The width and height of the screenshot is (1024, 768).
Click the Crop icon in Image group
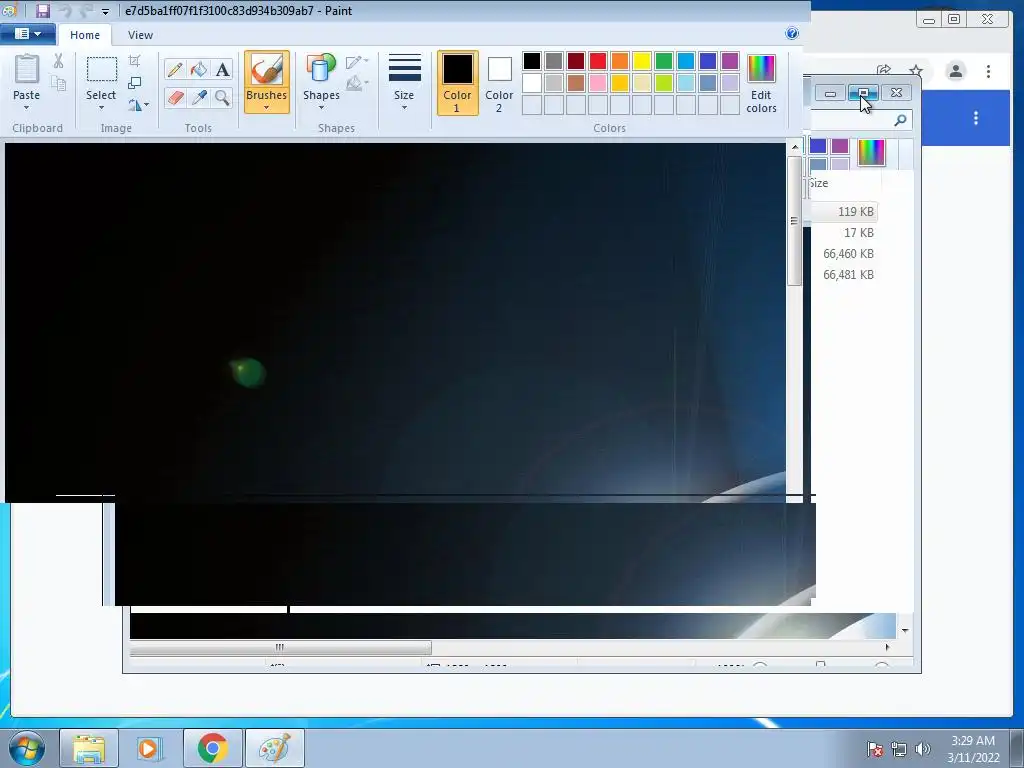[x=135, y=61]
